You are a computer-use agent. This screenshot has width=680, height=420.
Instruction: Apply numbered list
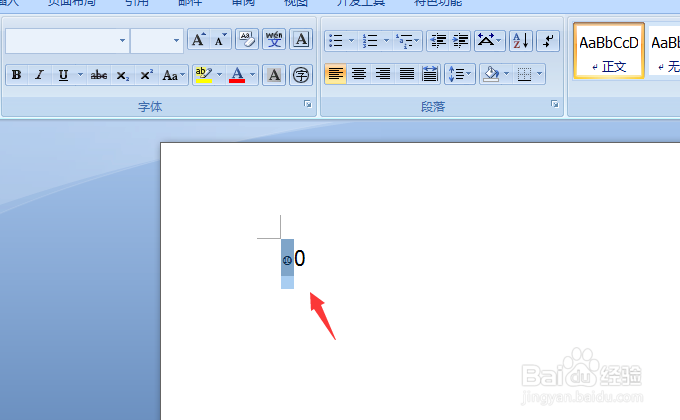[x=370, y=41]
